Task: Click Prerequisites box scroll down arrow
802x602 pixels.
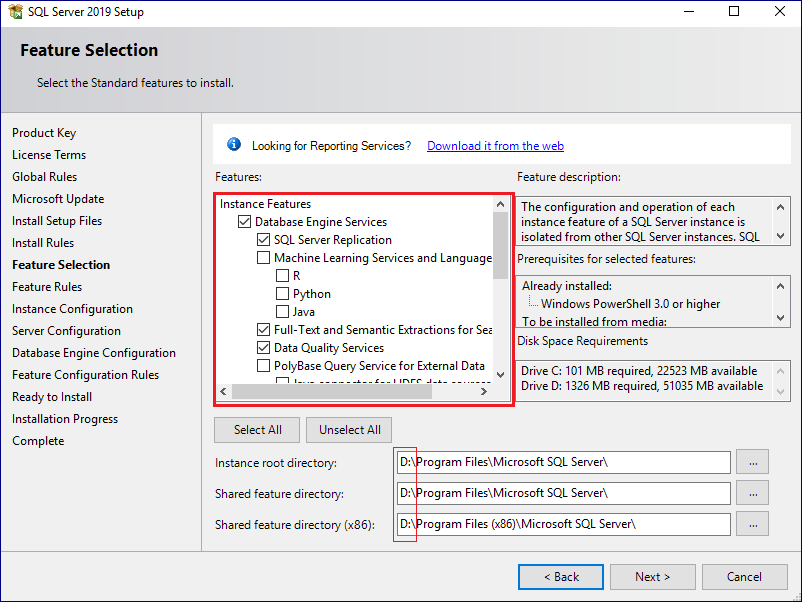Action: click(x=780, y=318)
